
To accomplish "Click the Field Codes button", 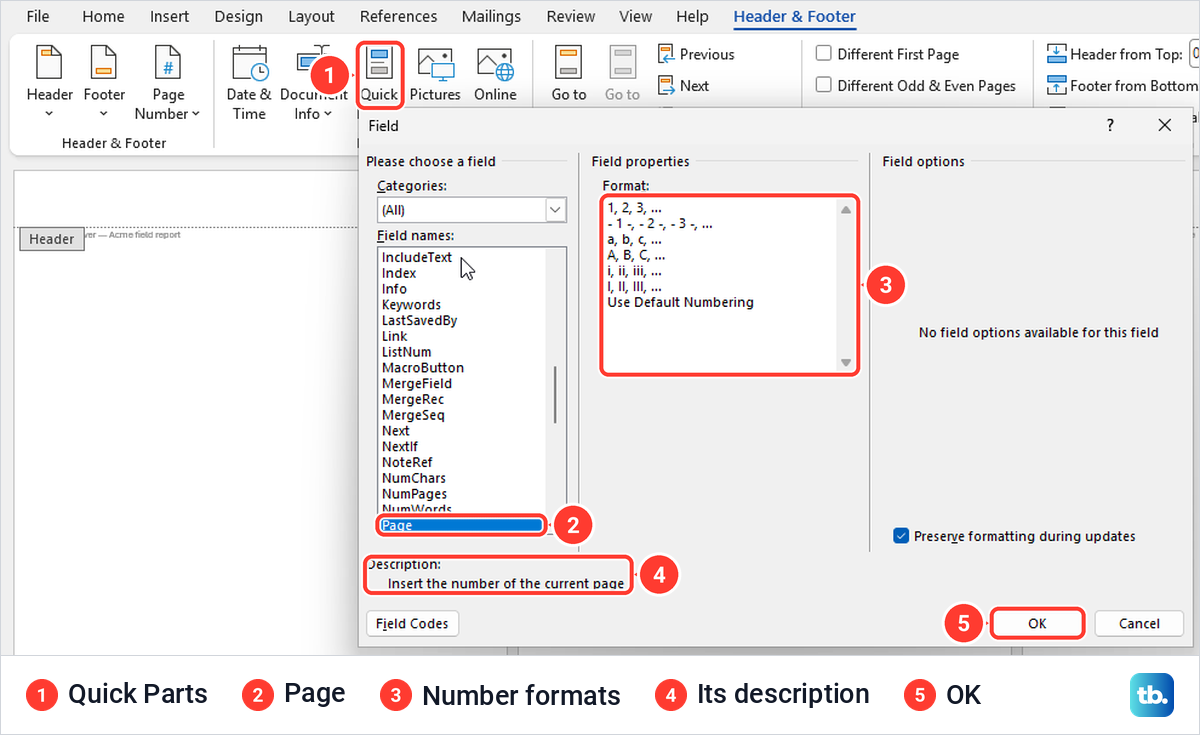I will (x=412, y=623).
